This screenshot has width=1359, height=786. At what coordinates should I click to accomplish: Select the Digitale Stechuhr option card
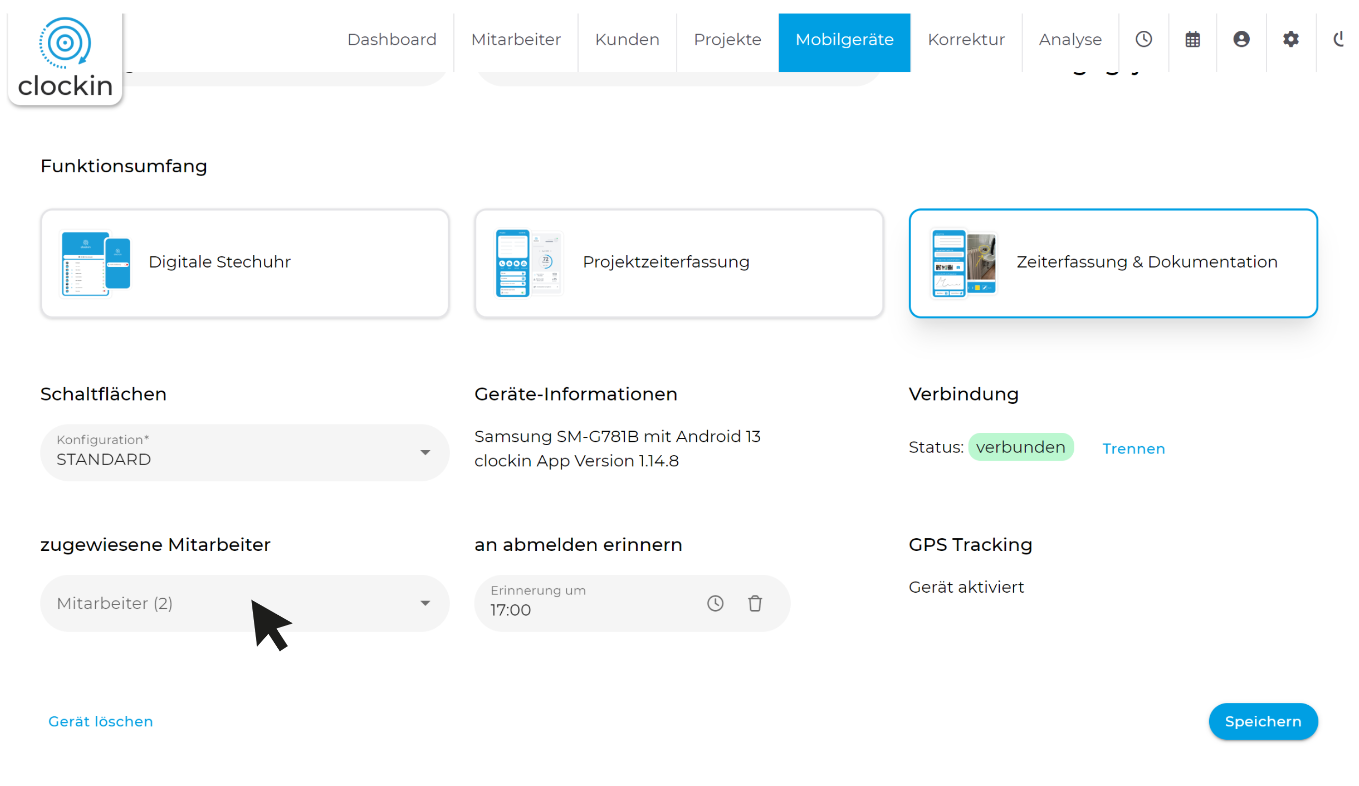[x=245, y=263]
